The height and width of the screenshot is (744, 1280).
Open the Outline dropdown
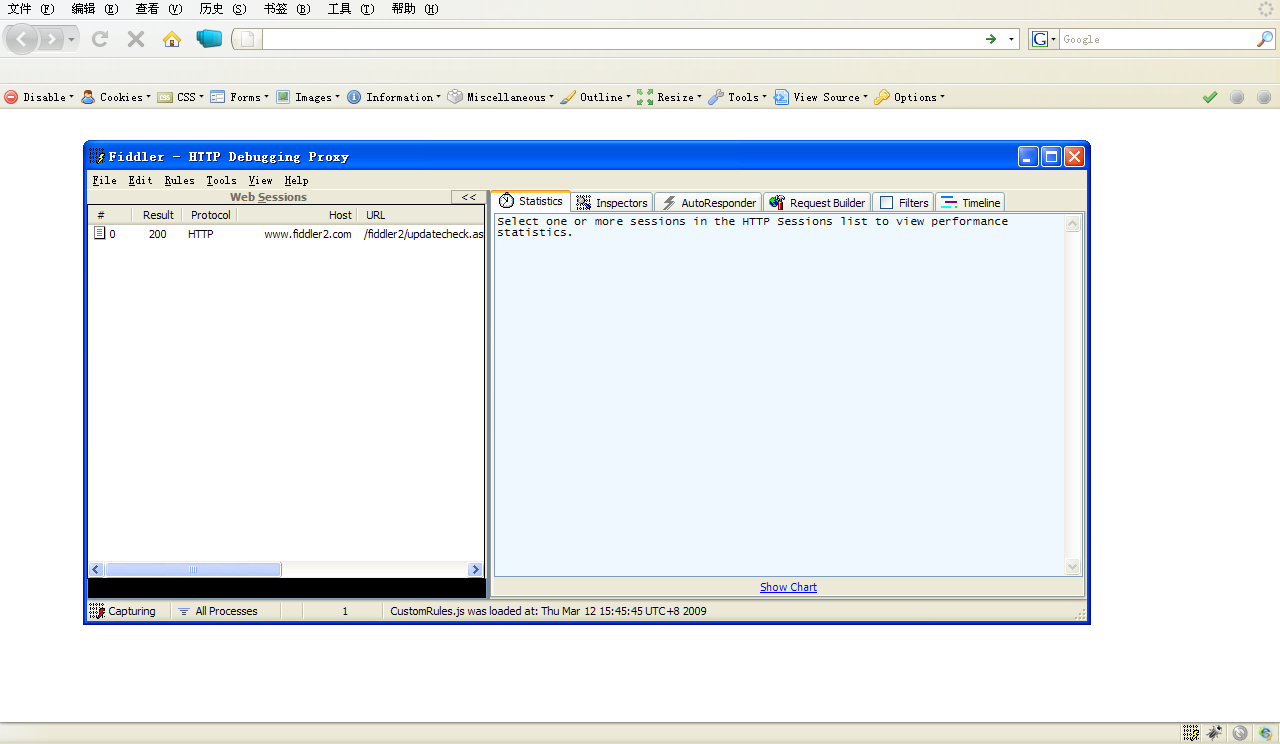pos(595,97)
